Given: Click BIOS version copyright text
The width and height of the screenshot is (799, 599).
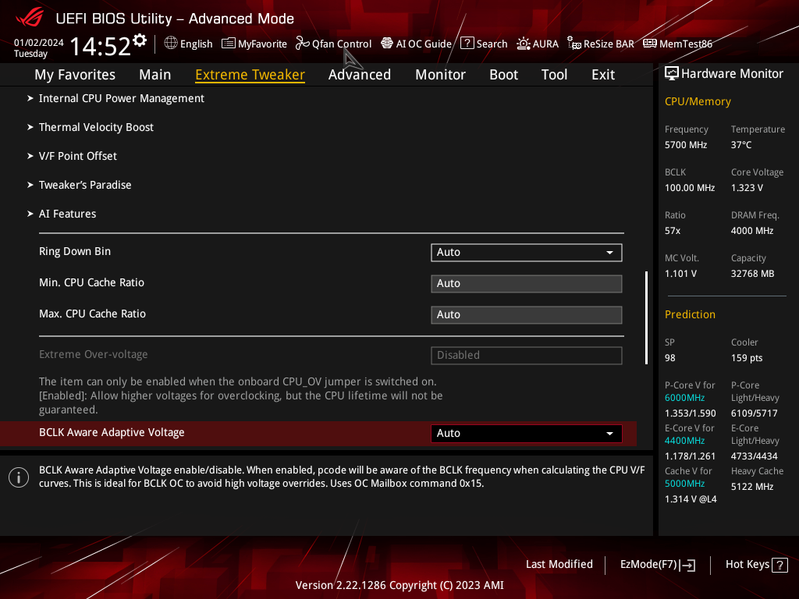Looking at the screenshot, I should click(x=400, y=585).
